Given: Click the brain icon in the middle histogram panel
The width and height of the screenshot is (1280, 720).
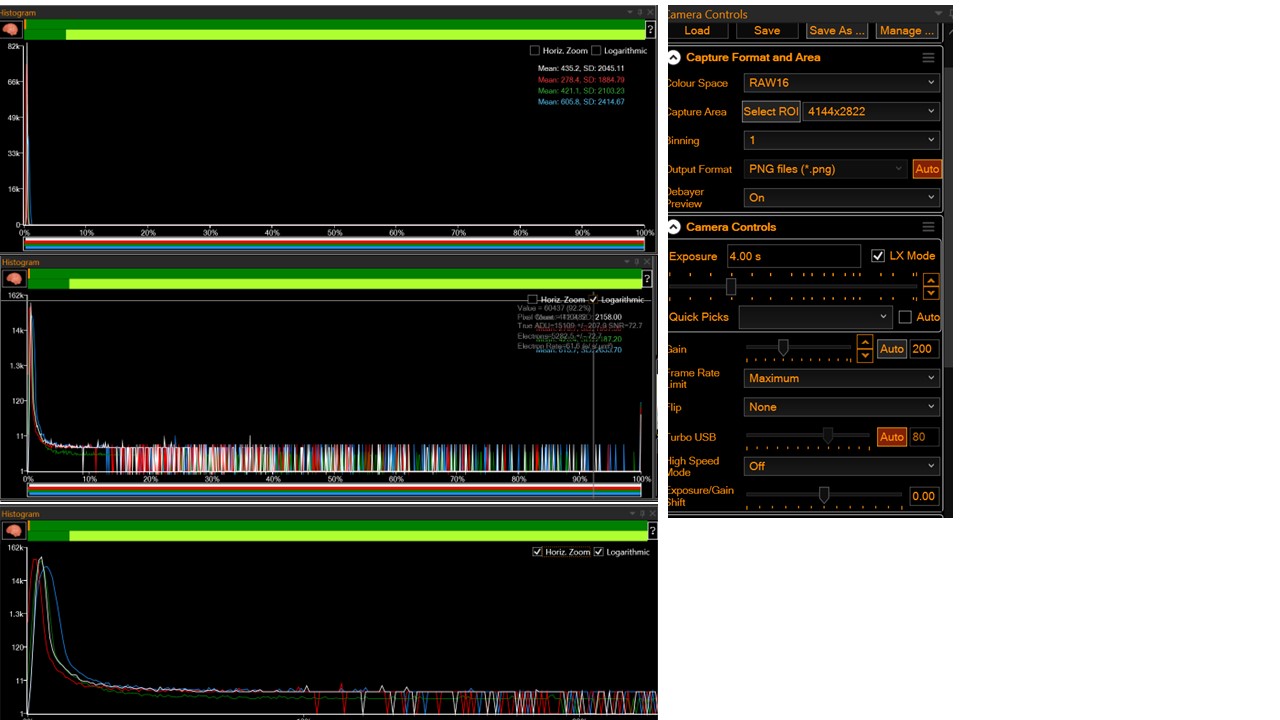Looking at the screenshot, I should click(x=12, y=279).
